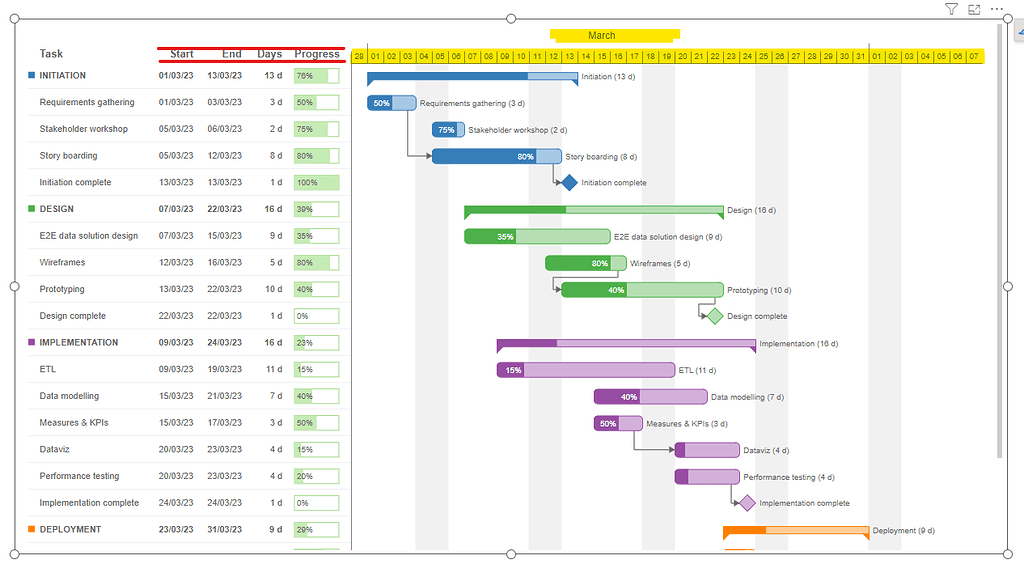Open the visual-level filter icon

(950, 9)
